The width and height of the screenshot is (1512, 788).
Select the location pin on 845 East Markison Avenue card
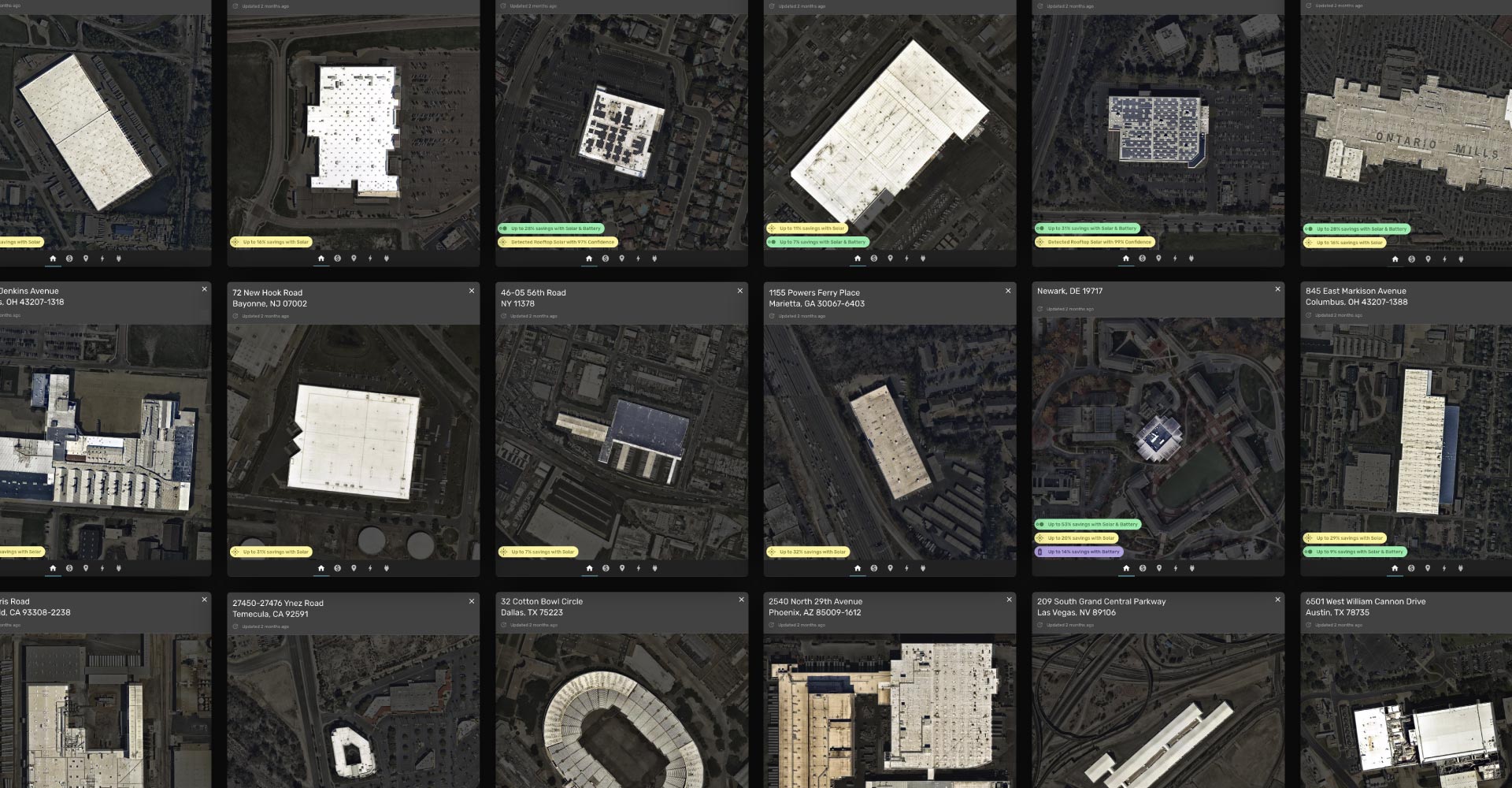tap(1428, 568)
